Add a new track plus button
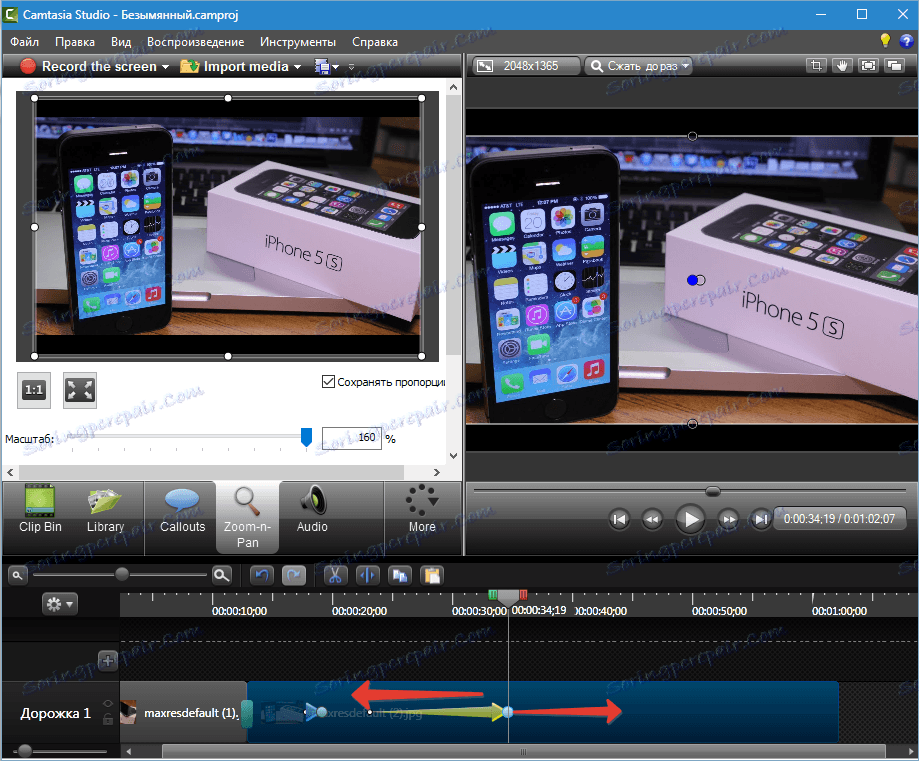Image resolution: width=919 pixels, height=761 pixels. click(x=108, y=661)
